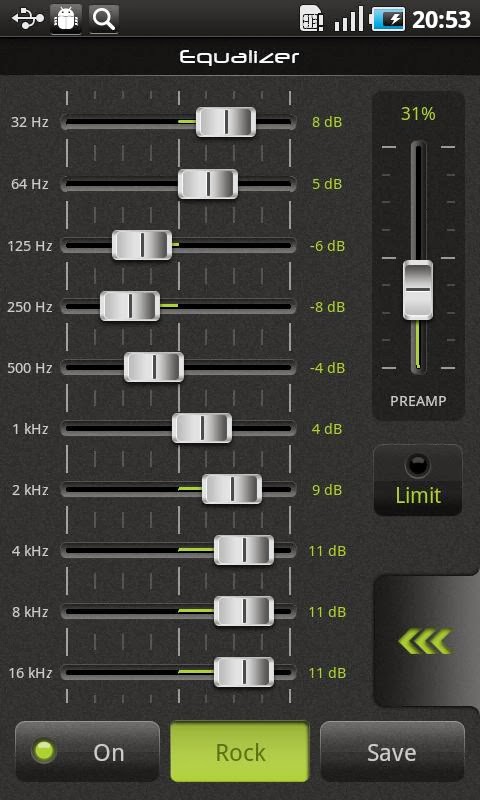
Task: Click the 1 kHz band label
Action: point(31,429)
